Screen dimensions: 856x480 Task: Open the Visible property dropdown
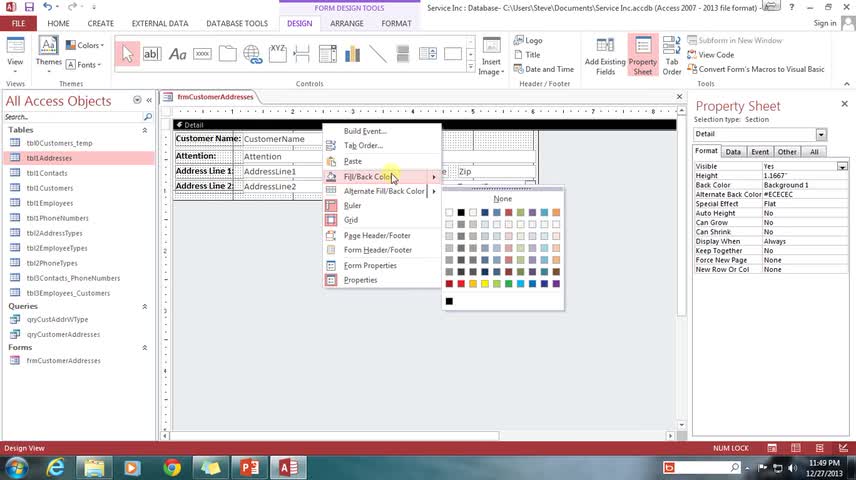842,167
